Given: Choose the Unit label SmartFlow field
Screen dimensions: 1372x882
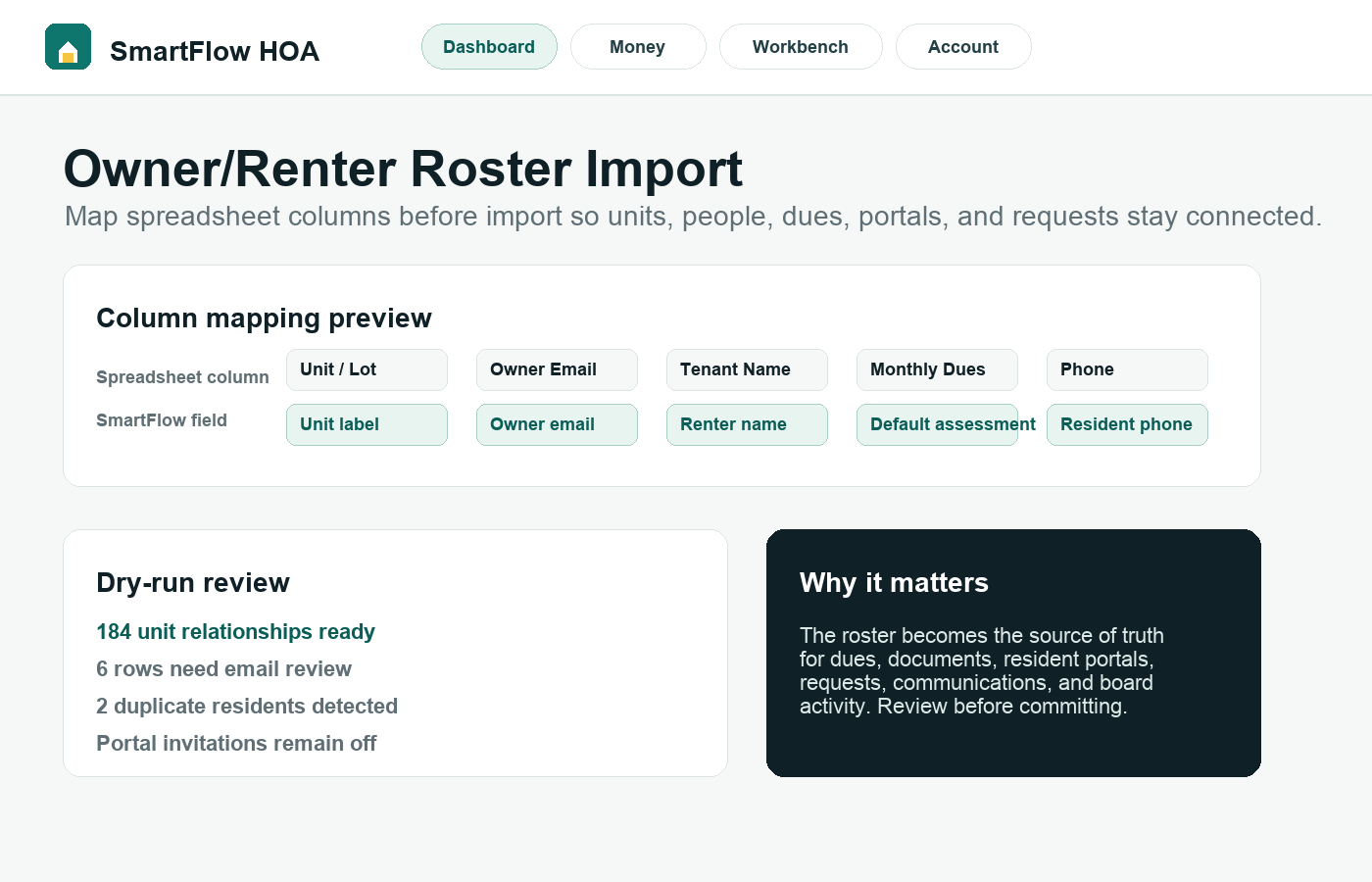Looking at the screenshot, I should 367,424.
